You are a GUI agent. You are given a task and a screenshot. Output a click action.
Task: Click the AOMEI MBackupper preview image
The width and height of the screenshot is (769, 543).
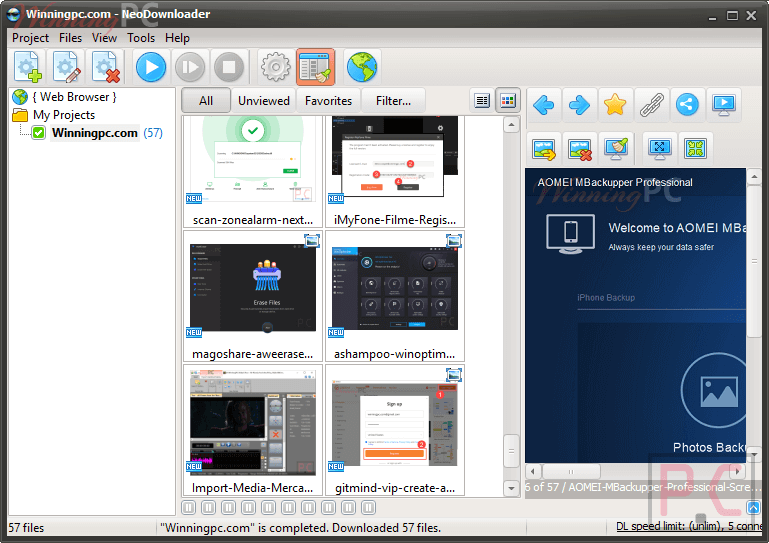[636, 315]
